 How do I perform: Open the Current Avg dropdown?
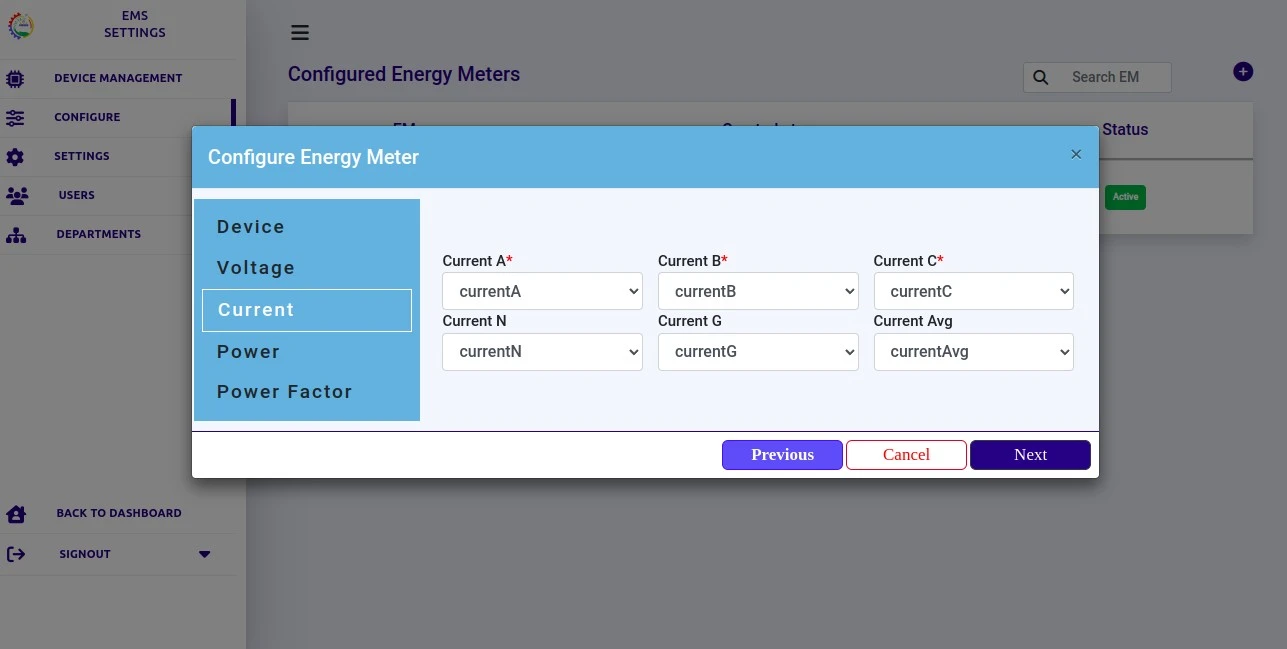974,352
